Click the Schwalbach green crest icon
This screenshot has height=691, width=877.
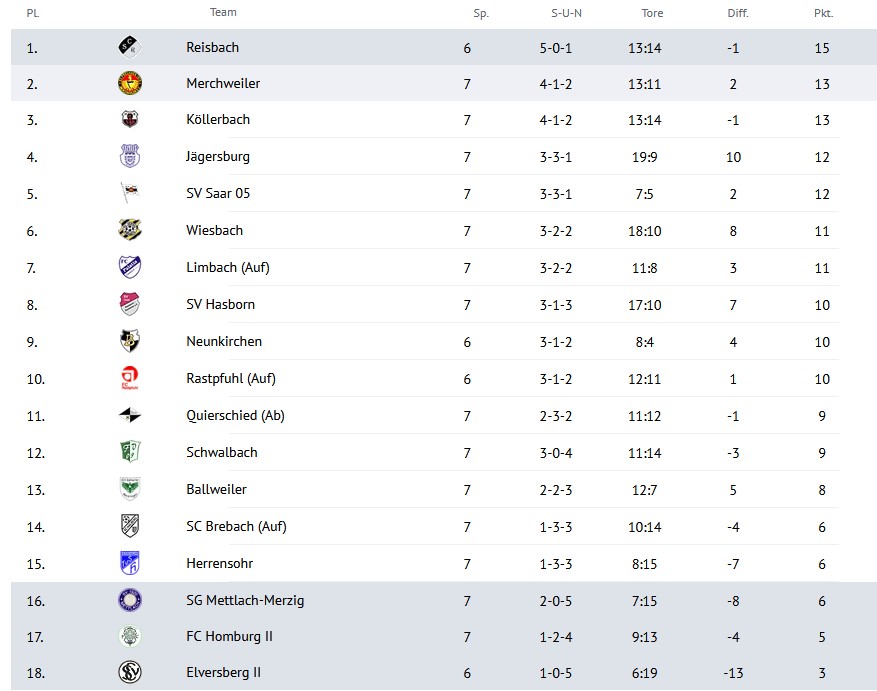tap(130, 452)
